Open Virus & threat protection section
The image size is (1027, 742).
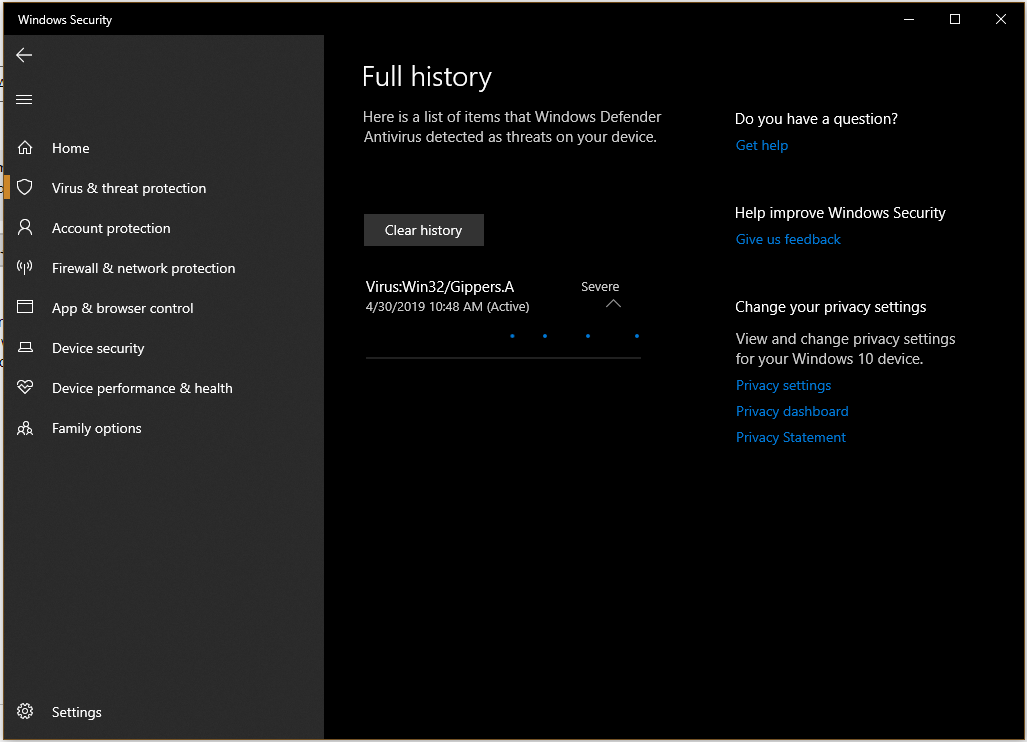(129, 188)
